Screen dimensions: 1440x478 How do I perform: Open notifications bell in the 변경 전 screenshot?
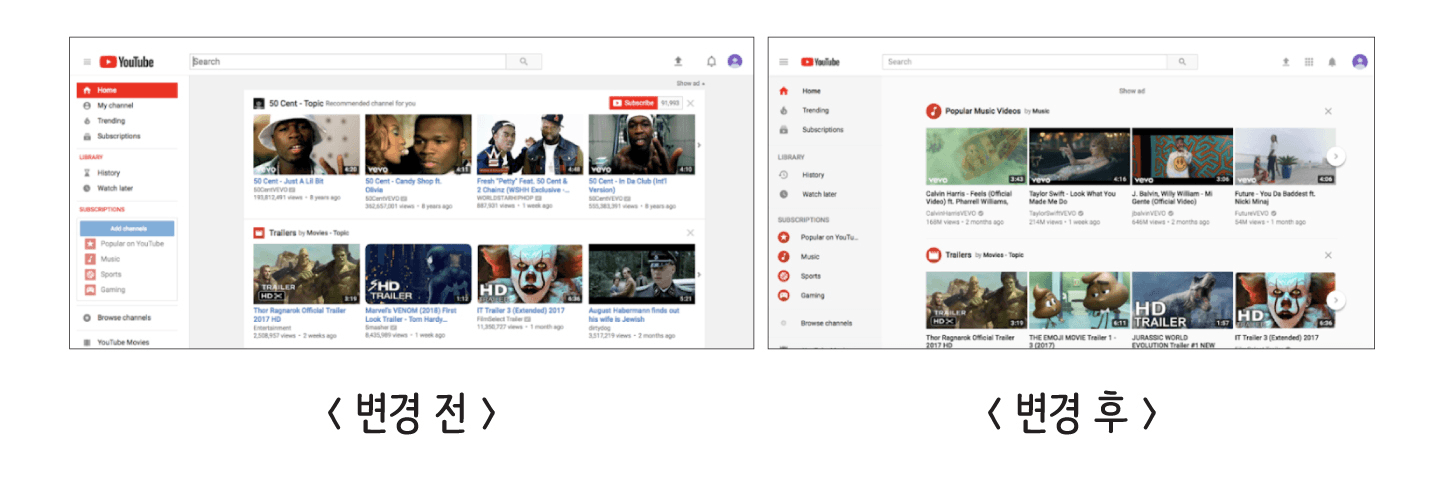[711, 62]
